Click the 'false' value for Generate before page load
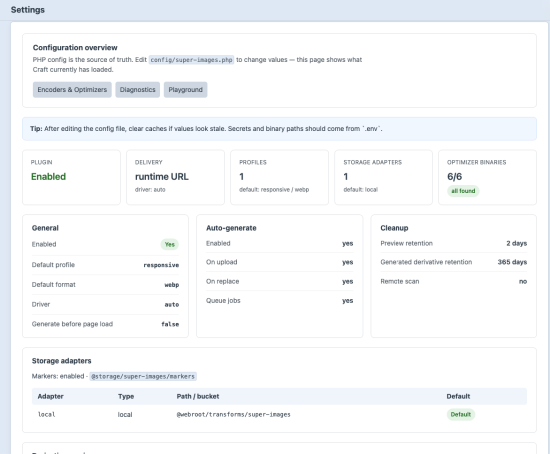 170,324
